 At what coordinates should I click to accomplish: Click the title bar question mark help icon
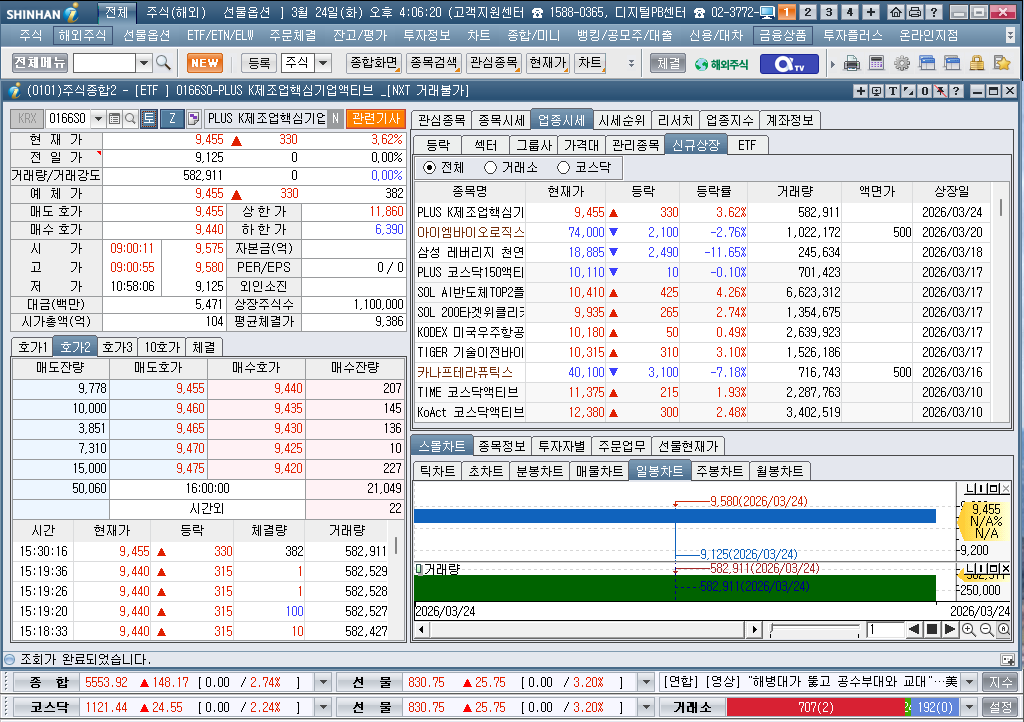[934, 12]
